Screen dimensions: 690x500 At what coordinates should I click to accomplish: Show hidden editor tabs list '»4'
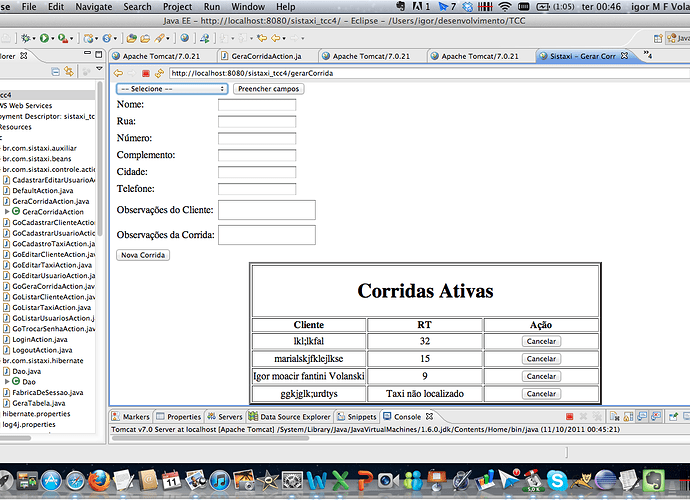648,55
